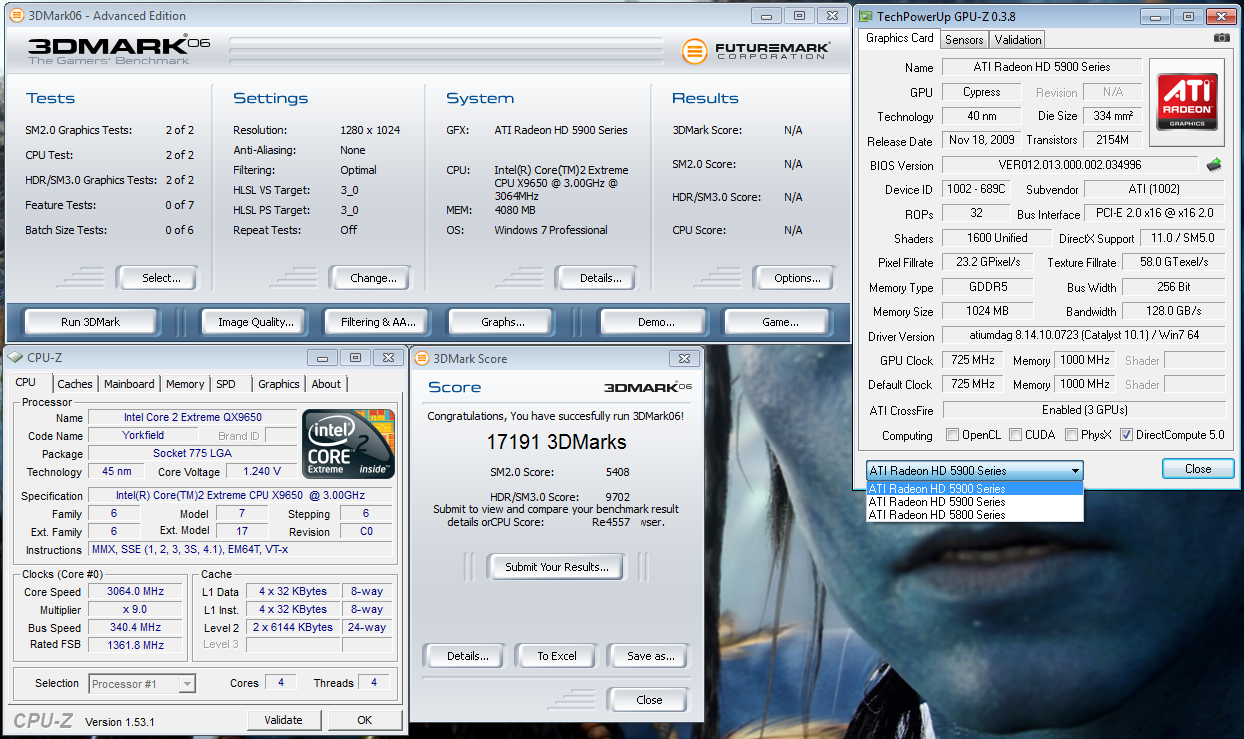This screenshot has width=1244, height=739.
Task: Open the About tab in CPU-Z
Action: pos(326,384)
